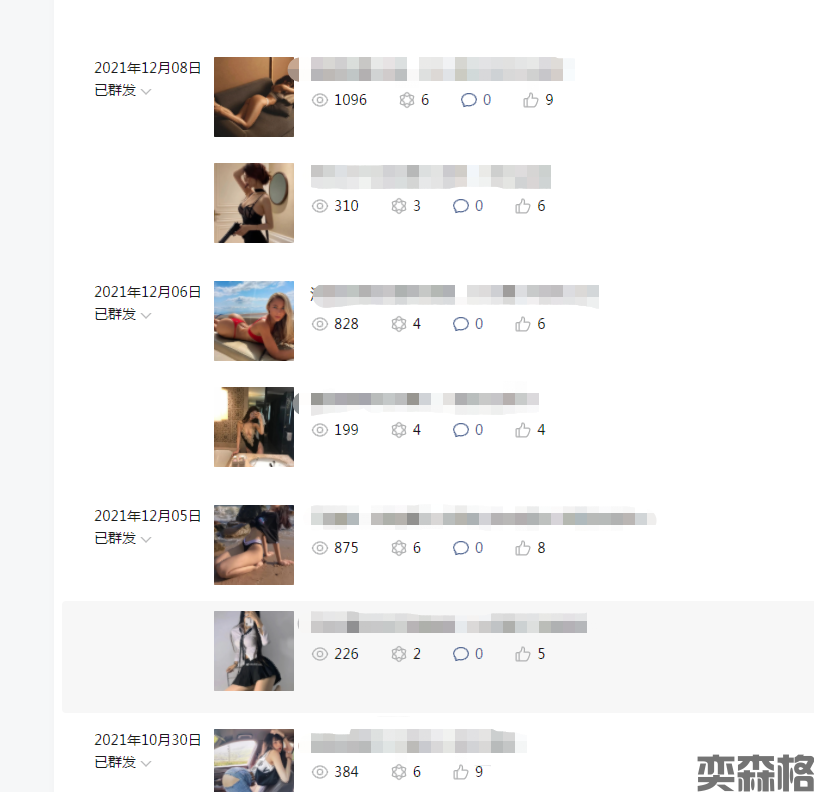814x792 pixels.
Task: Open the article thumbnail next to 226 views
Action: [254, 651]
